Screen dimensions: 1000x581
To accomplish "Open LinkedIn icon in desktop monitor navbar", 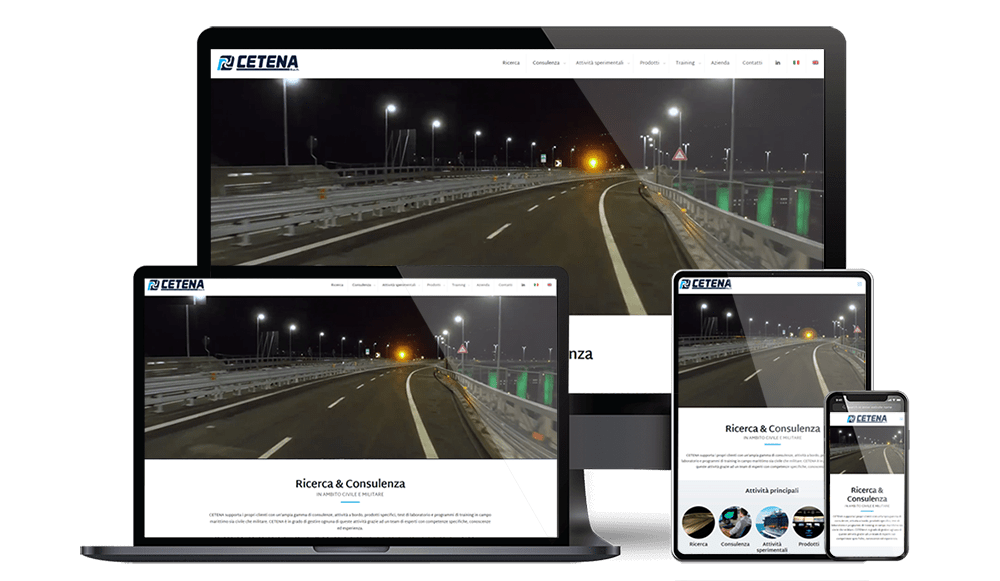I will (778, 63).
